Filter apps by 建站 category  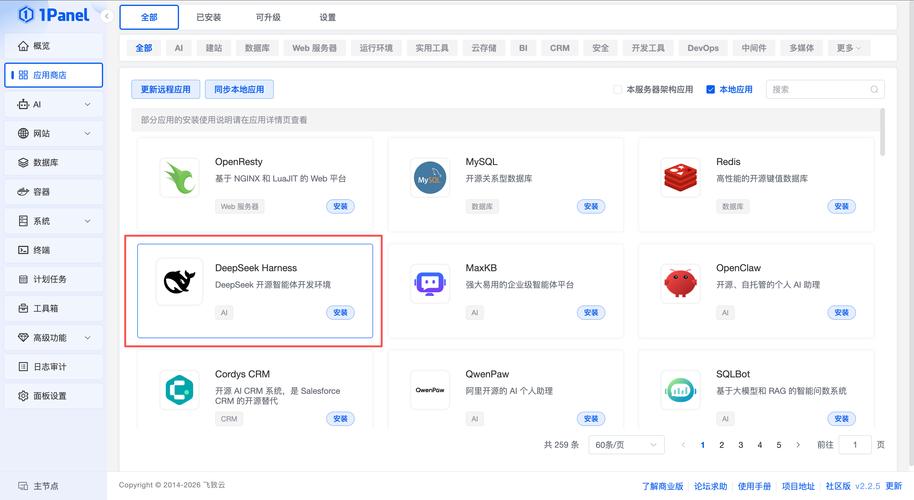coord(214,48)
